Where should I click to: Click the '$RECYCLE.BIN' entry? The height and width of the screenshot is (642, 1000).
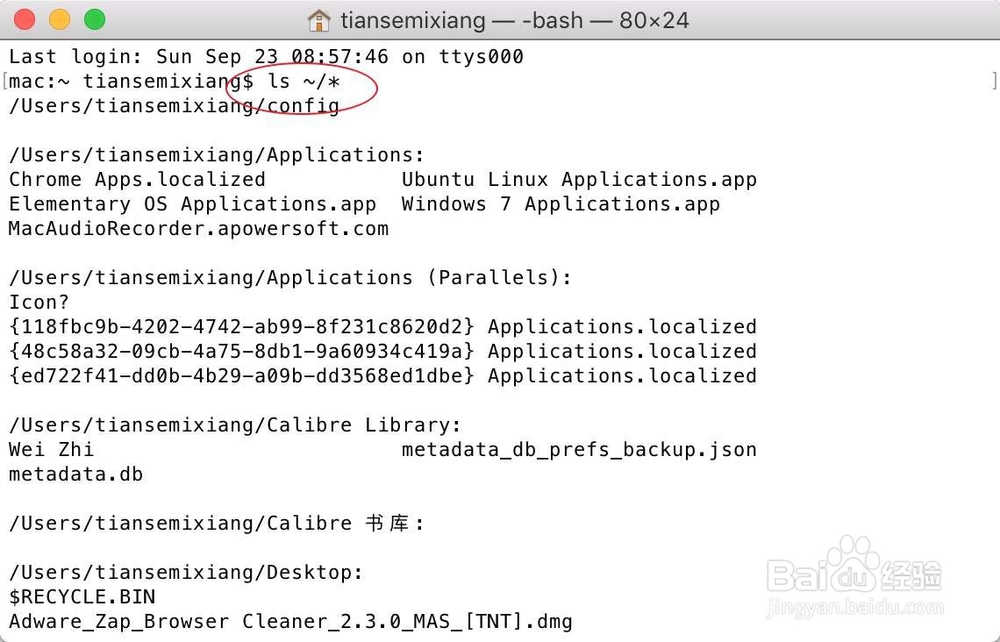[82, 597]
